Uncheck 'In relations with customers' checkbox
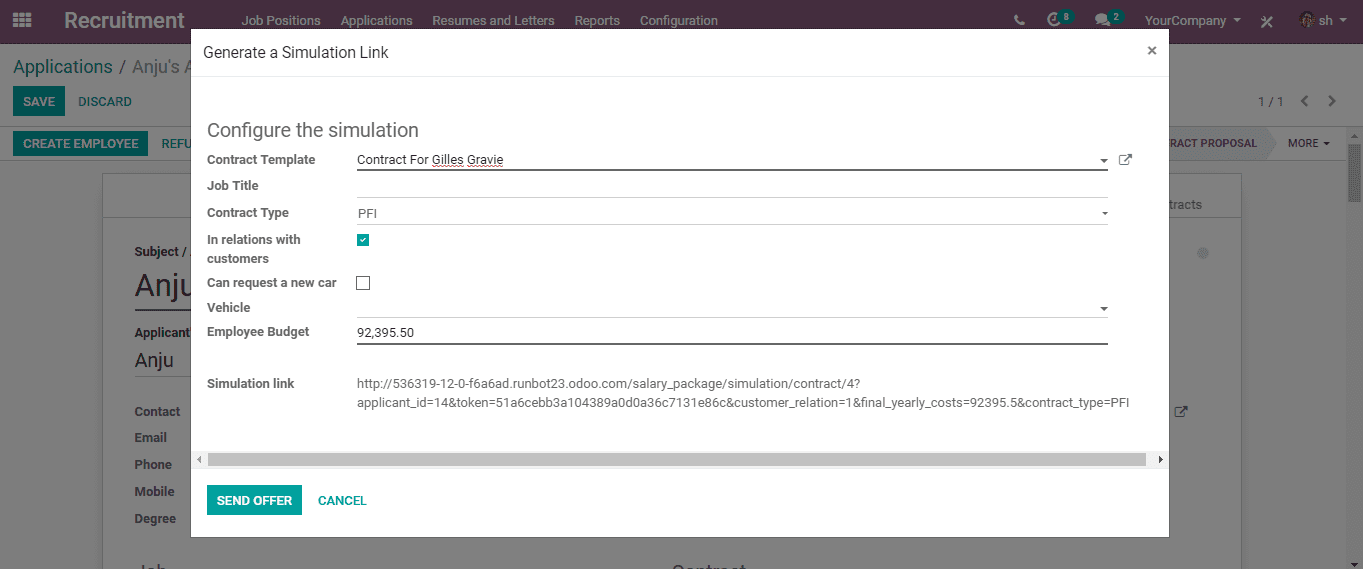 click(363, 240)
